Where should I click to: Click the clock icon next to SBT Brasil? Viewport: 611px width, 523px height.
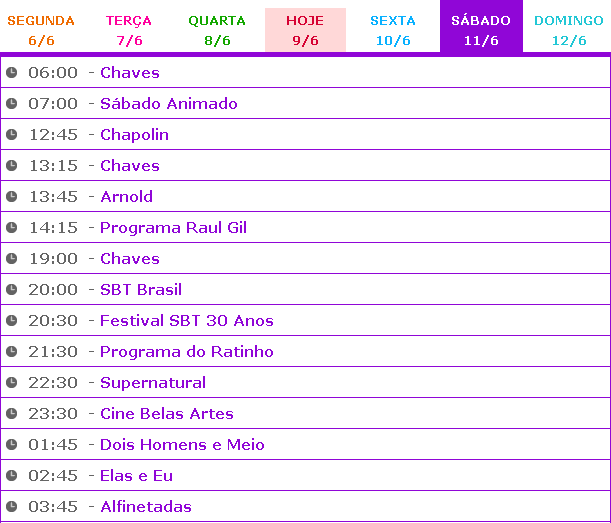click(x=12, y=290)
